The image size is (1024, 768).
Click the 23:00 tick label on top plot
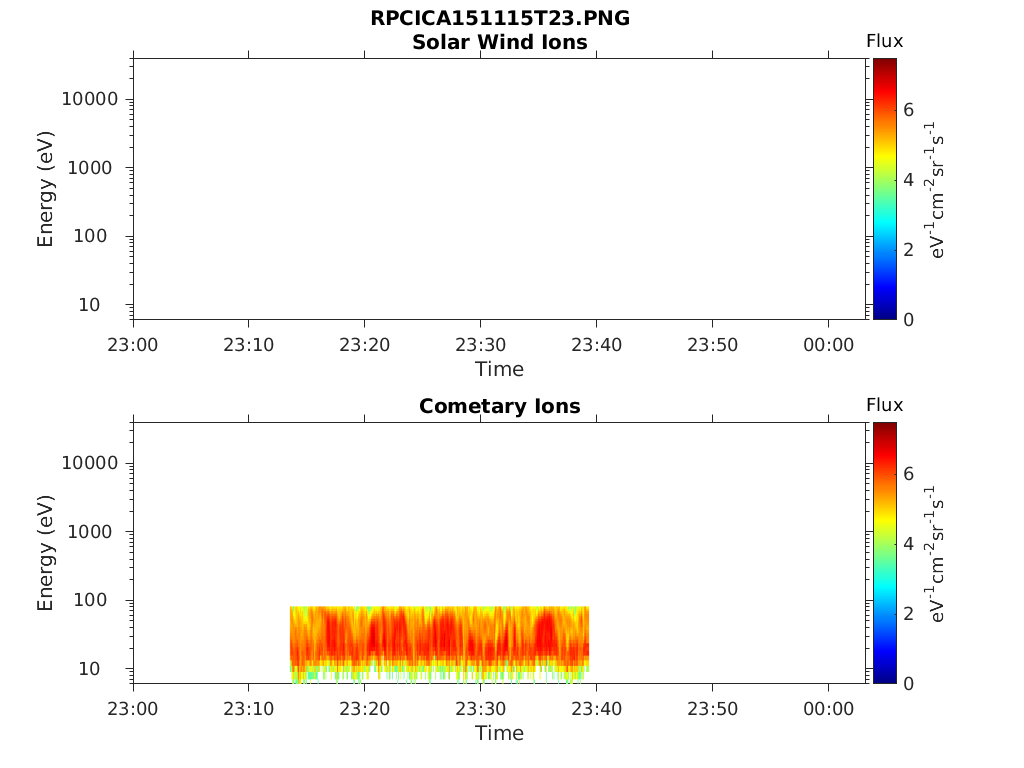[133, 345]
